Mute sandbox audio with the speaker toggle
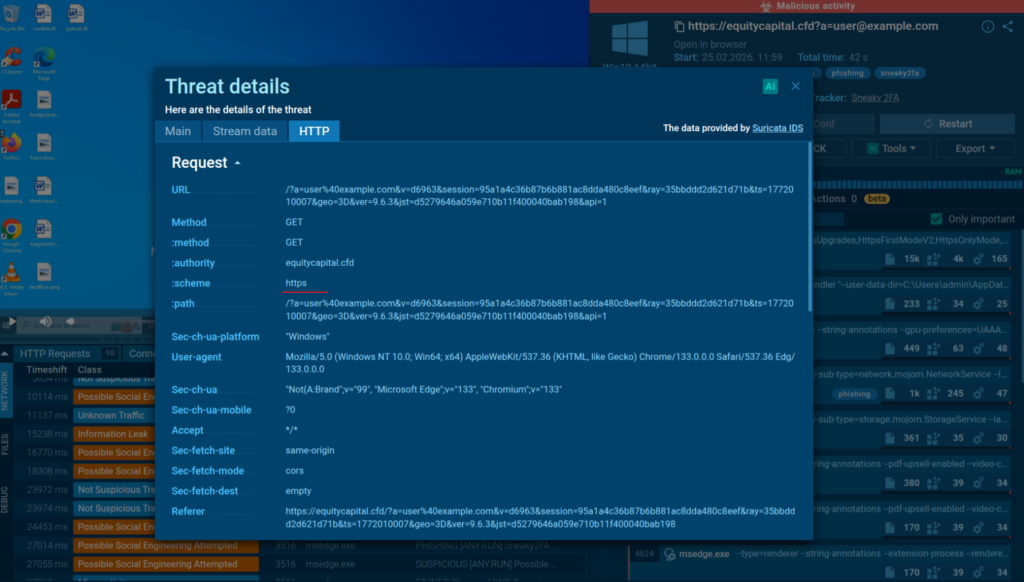 coord(44,321)
